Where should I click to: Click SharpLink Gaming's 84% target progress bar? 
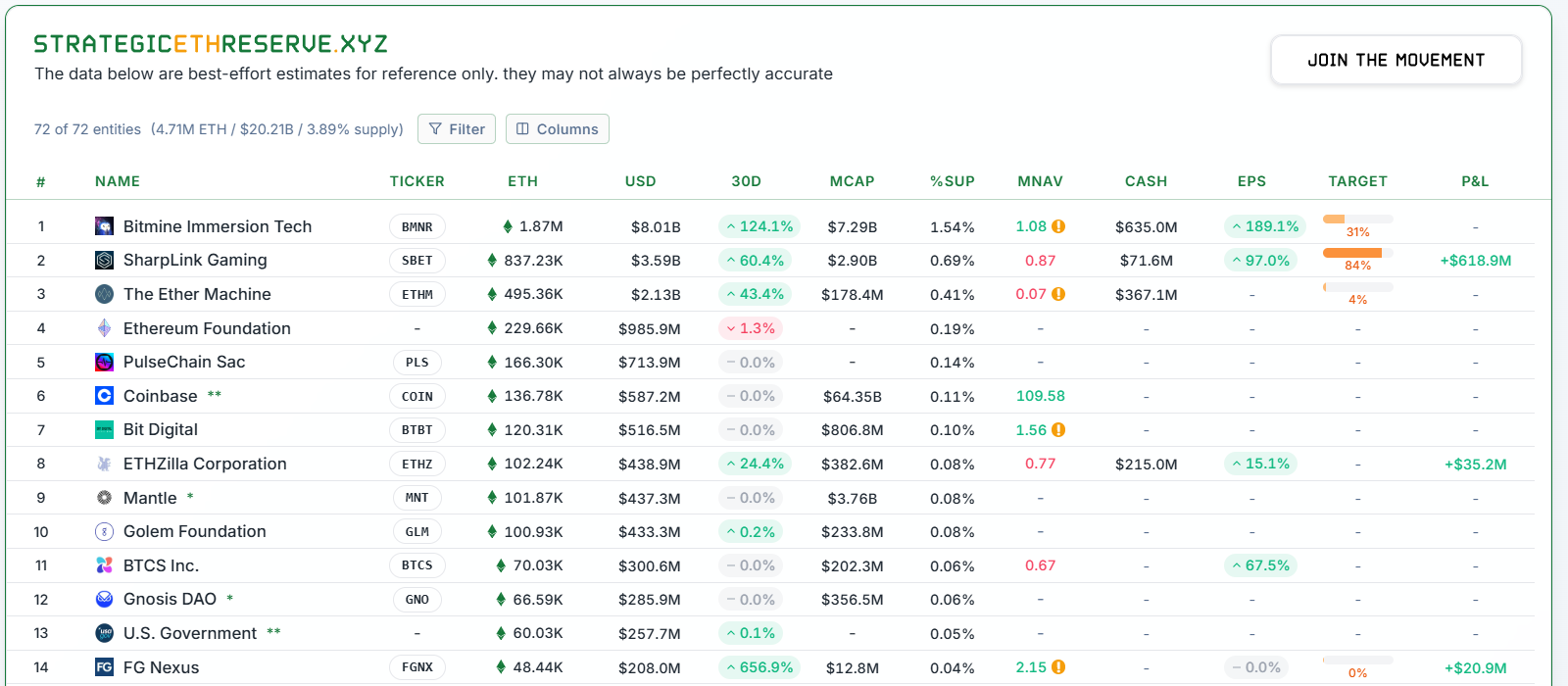click(1358, 253)
